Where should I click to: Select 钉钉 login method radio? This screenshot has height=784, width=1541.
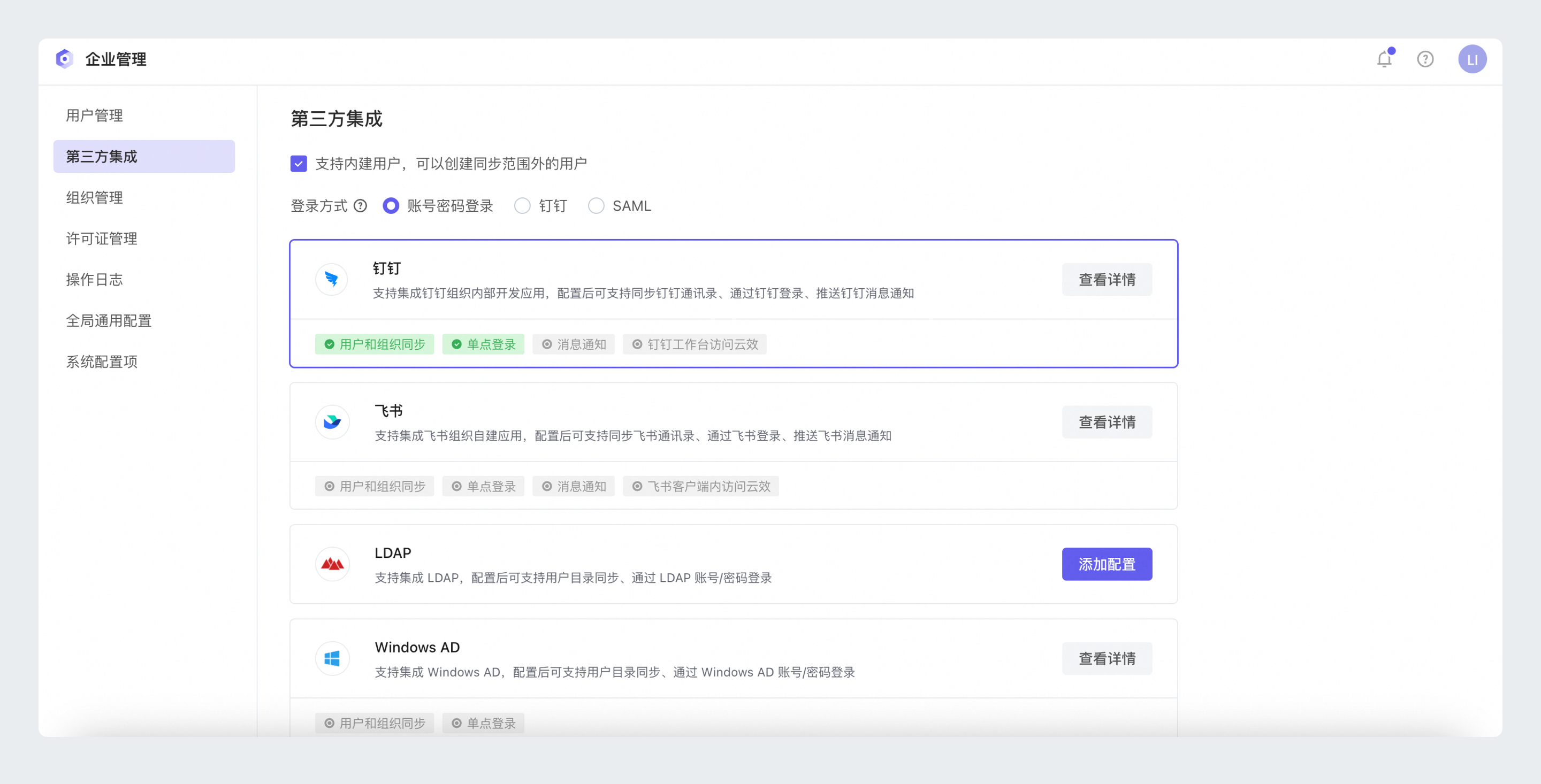(522, 206)
